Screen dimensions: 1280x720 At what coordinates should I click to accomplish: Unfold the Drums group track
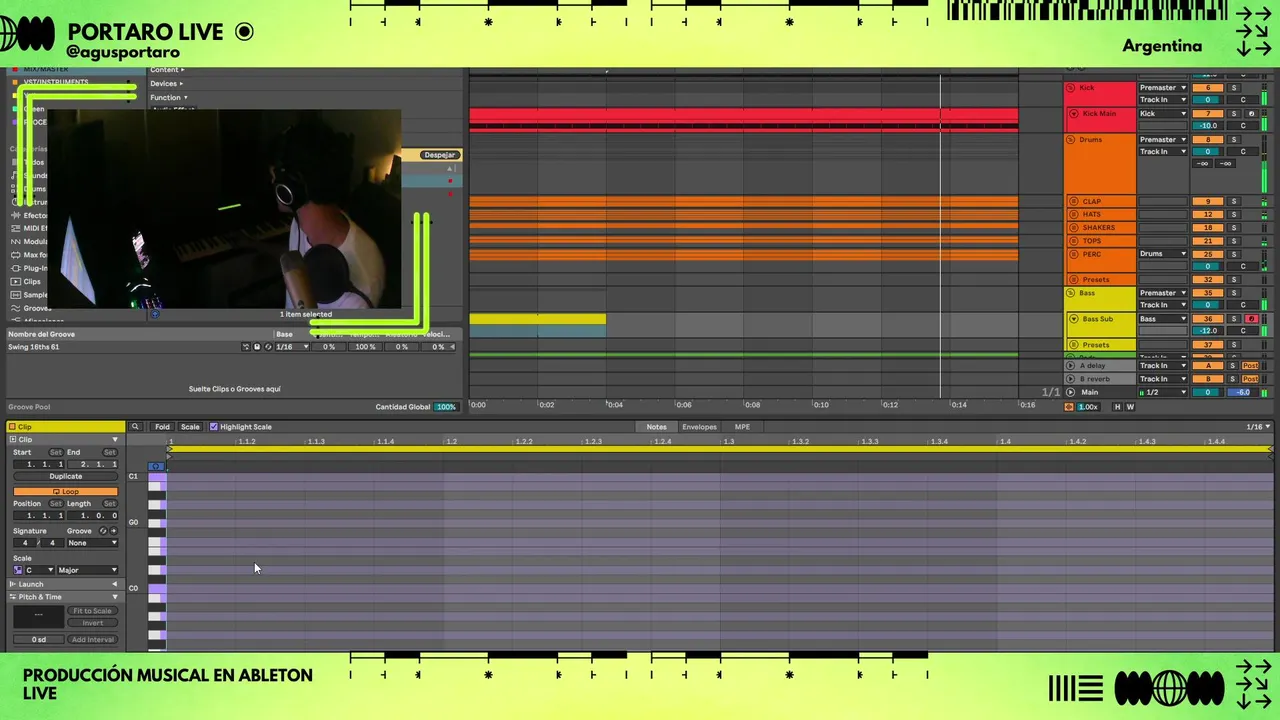tap(1071, 140)
